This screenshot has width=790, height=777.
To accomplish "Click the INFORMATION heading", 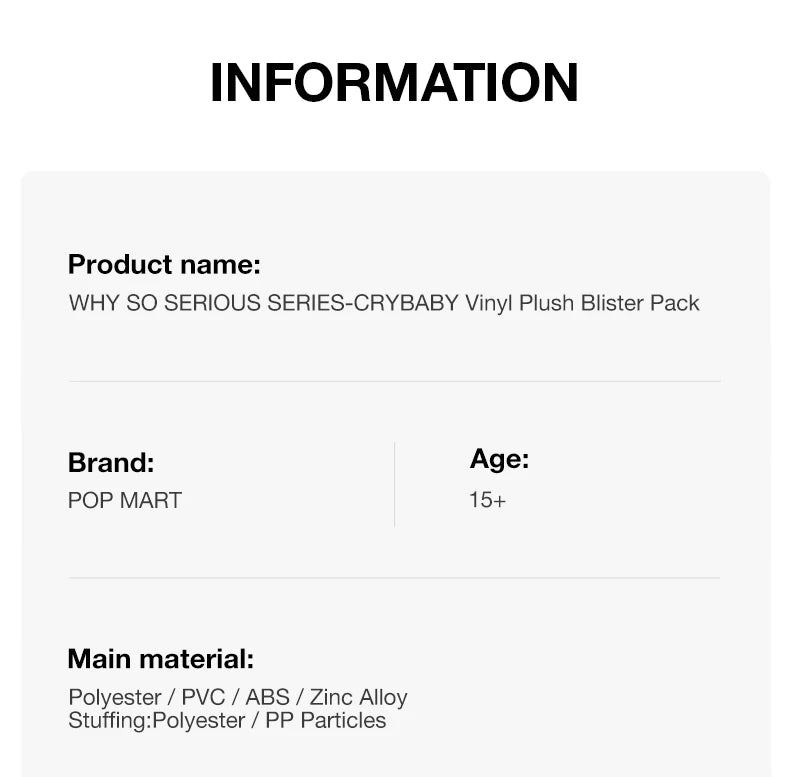I will coord(394,83).
